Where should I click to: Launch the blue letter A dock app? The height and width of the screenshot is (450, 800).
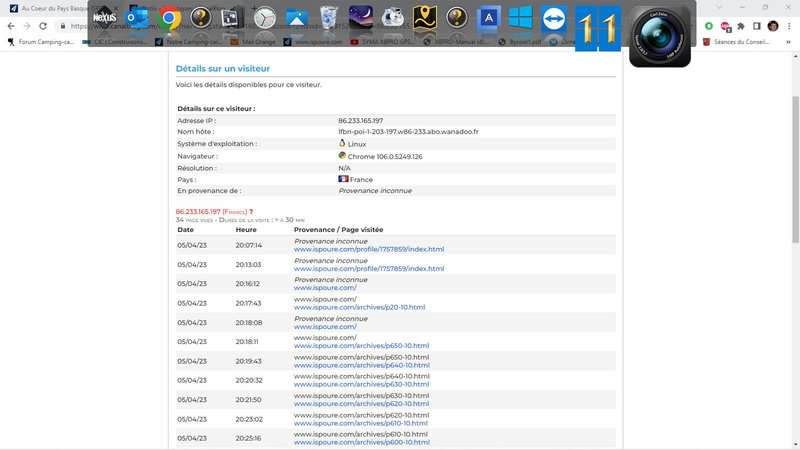click(x=489, y=18)
